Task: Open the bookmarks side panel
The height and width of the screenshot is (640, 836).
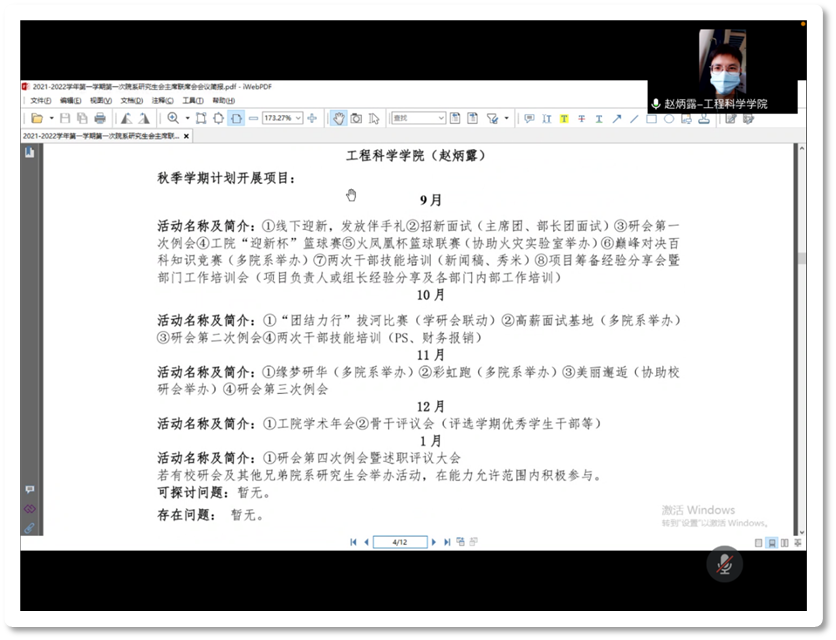Action: tap(29, 152)
